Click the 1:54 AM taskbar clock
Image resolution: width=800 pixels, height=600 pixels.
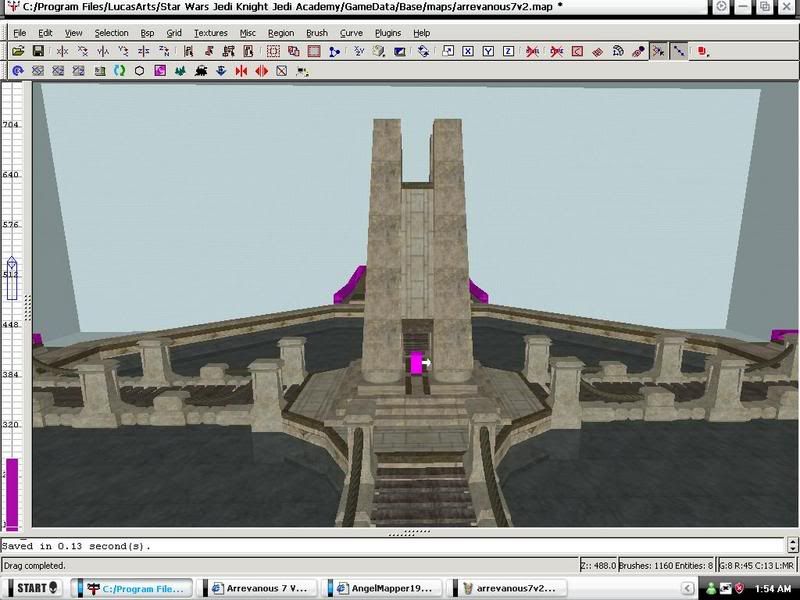point(772,589)
